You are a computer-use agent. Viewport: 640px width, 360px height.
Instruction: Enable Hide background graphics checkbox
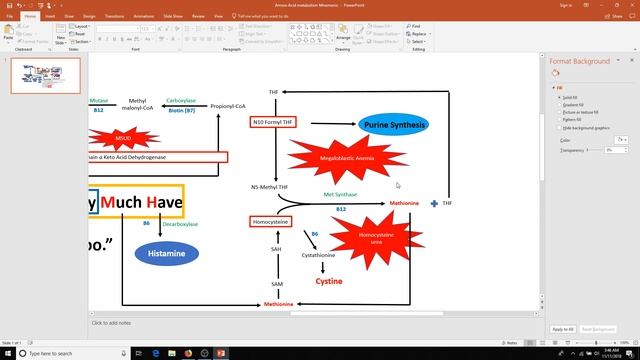[559, 128]
